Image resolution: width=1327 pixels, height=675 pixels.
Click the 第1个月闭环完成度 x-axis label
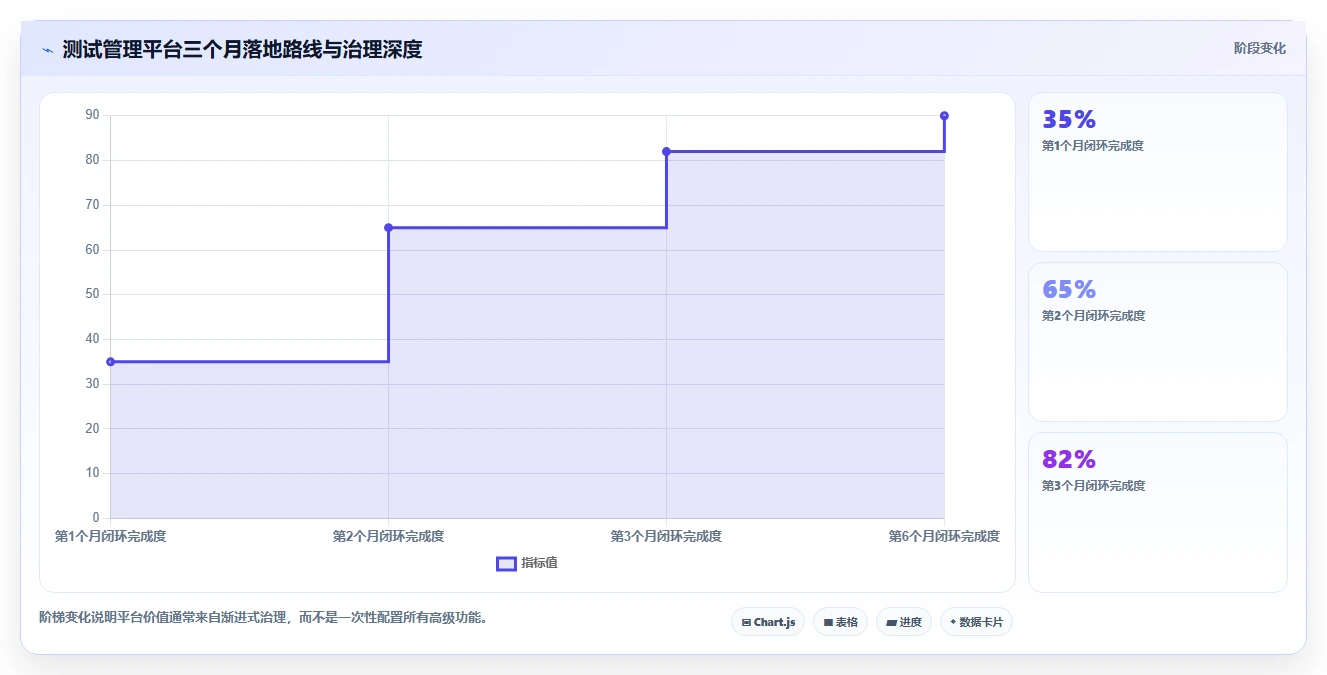click(110, 536)
